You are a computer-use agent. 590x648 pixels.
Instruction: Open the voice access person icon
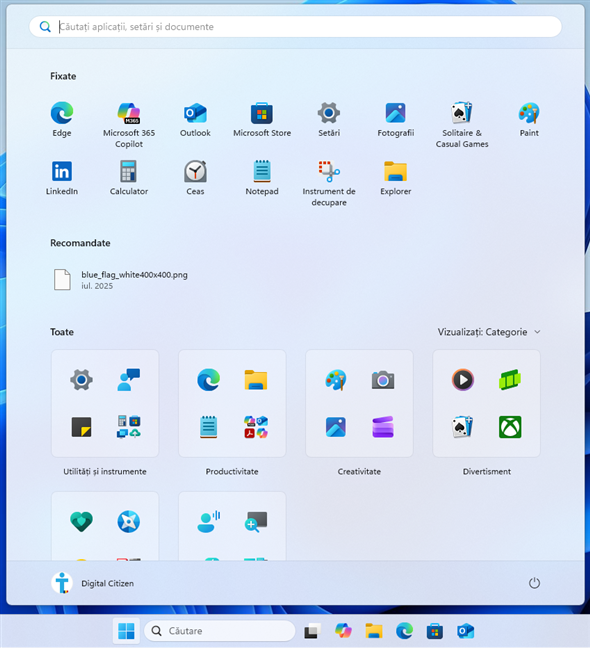(x=209, y=522)
